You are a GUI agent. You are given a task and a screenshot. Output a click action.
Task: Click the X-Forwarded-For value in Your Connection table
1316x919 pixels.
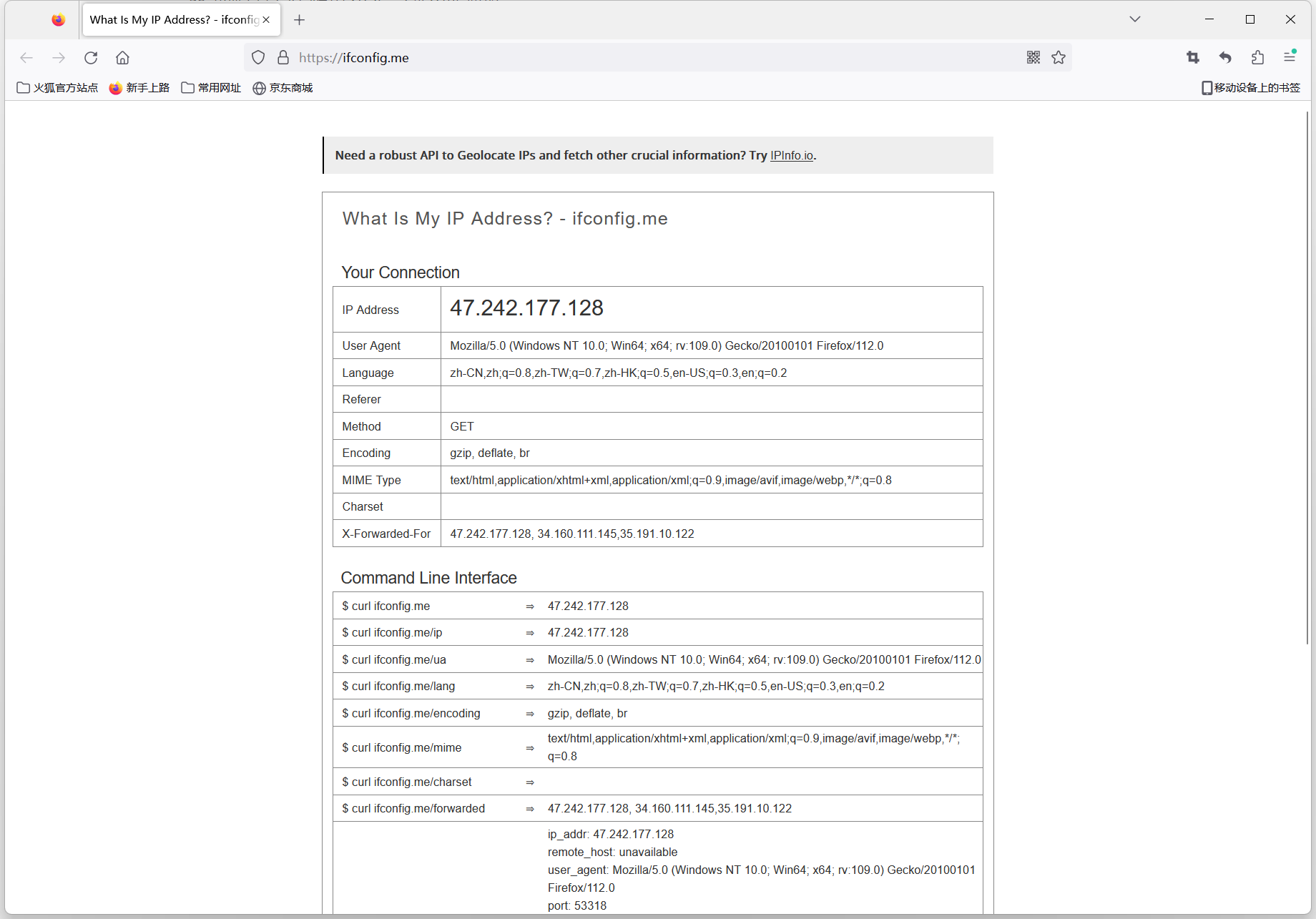[572, 534]
